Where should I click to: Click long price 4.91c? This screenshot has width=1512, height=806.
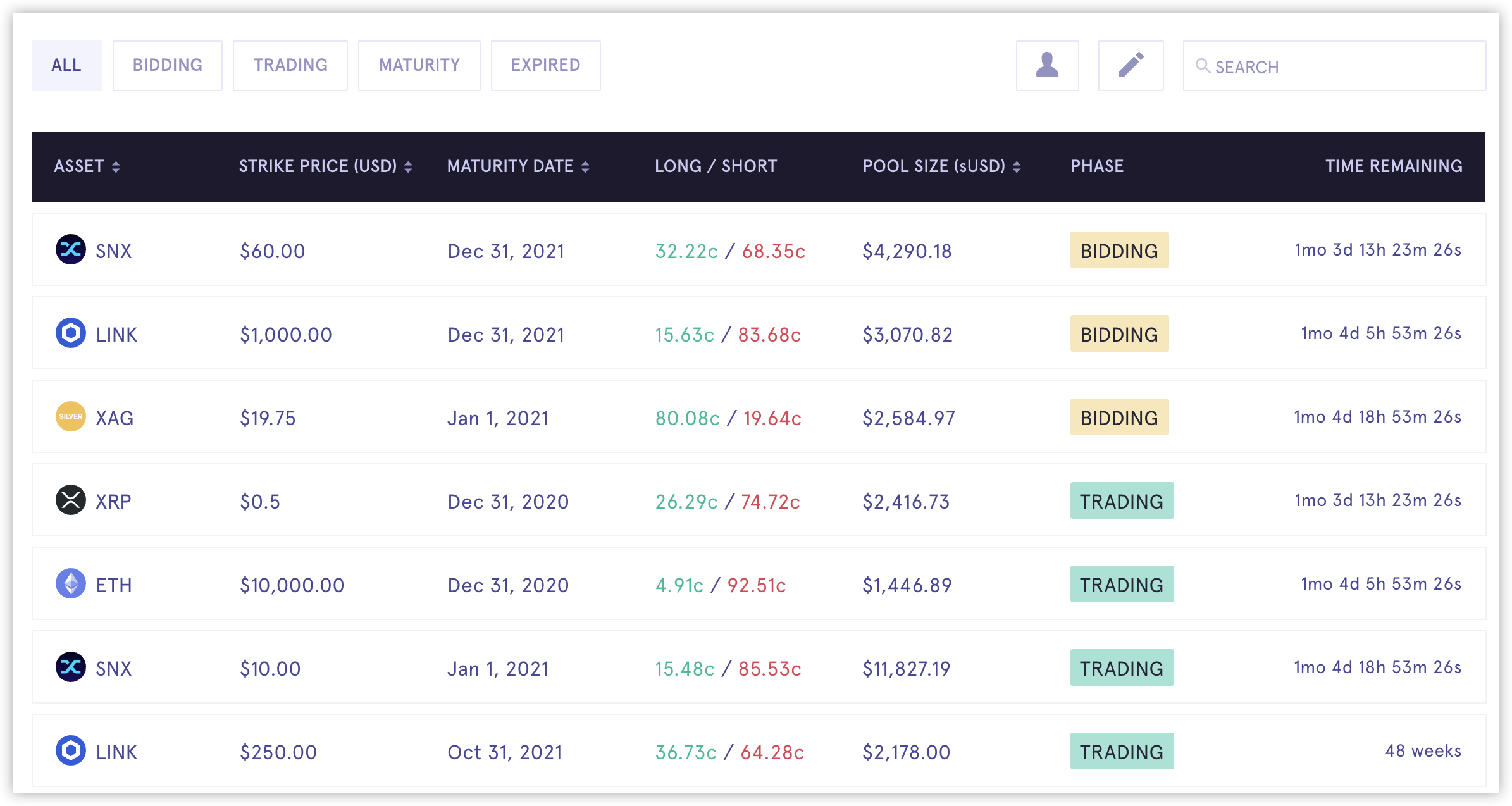(x=679, y=585)
